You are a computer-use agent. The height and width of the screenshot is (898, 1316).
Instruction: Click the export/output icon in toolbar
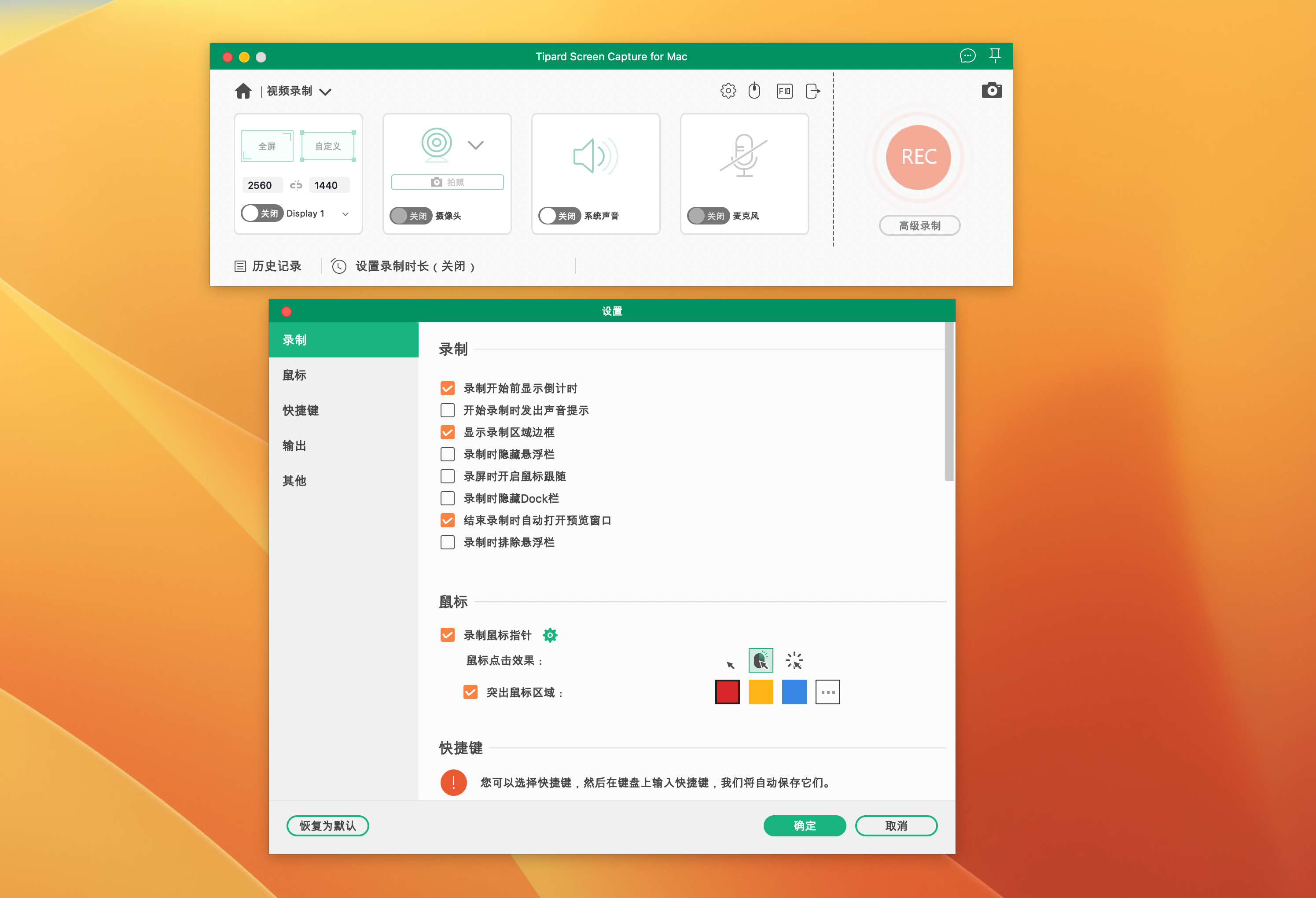812,91
